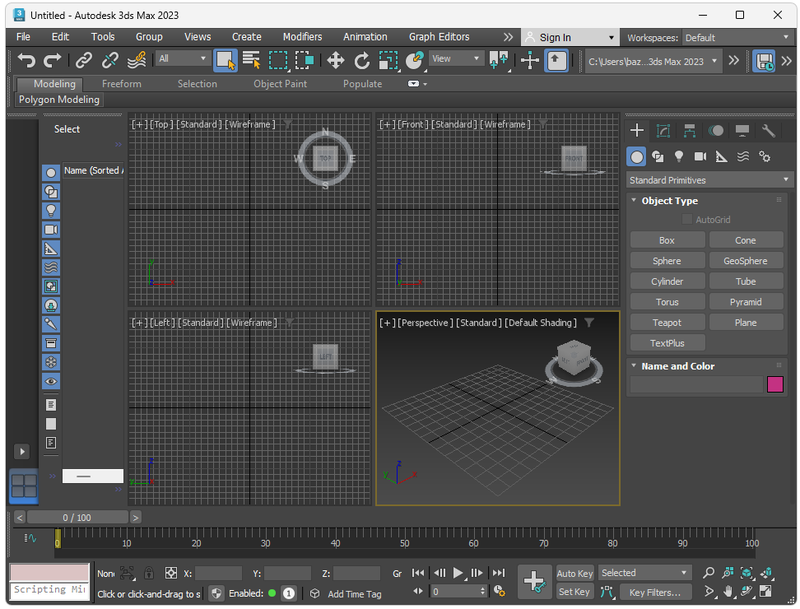Click the Undo arrow in the main toolbar
800x609 pixels.
click(x=26, y=61)
